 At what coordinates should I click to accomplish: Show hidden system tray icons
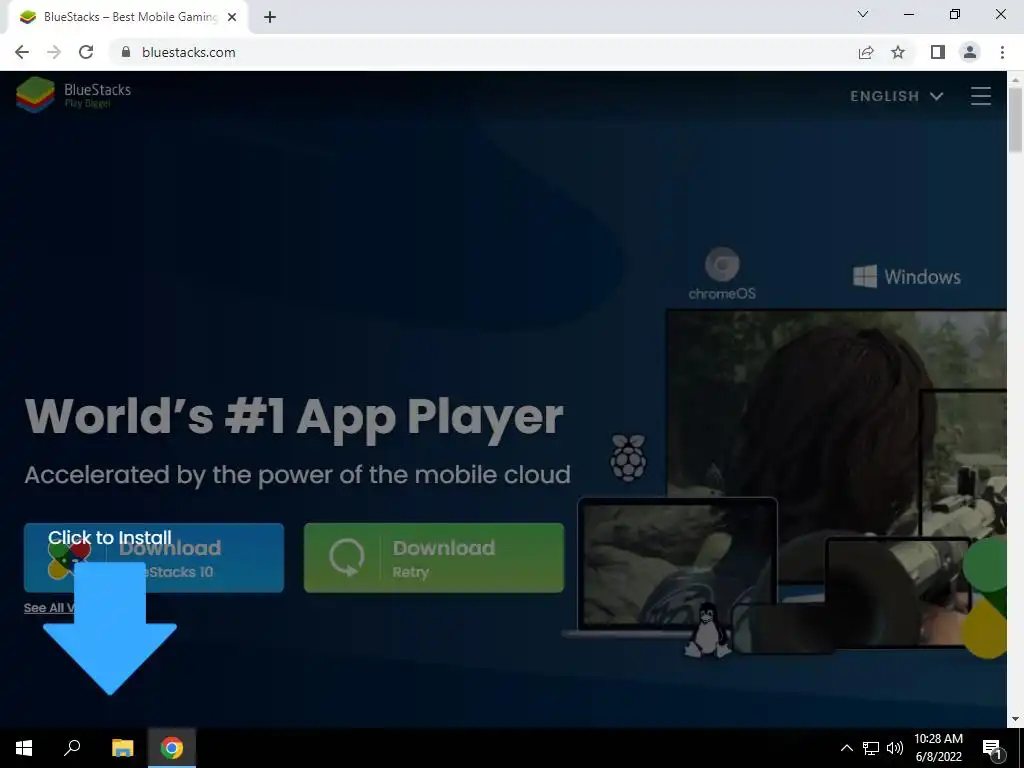tap(846, 748)
